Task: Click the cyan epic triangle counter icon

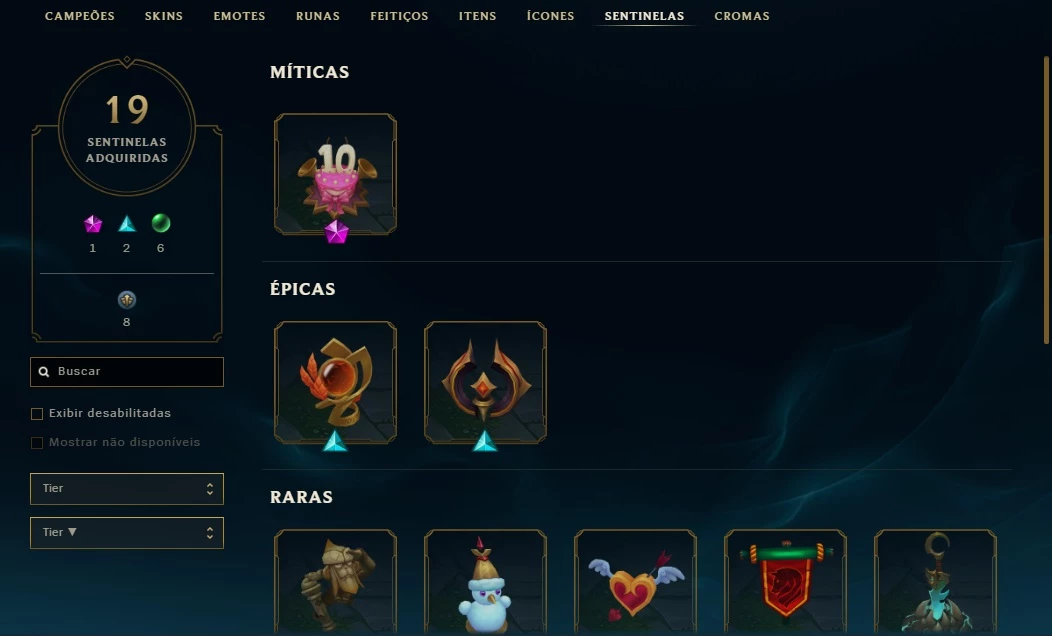Action: (127, 224)
